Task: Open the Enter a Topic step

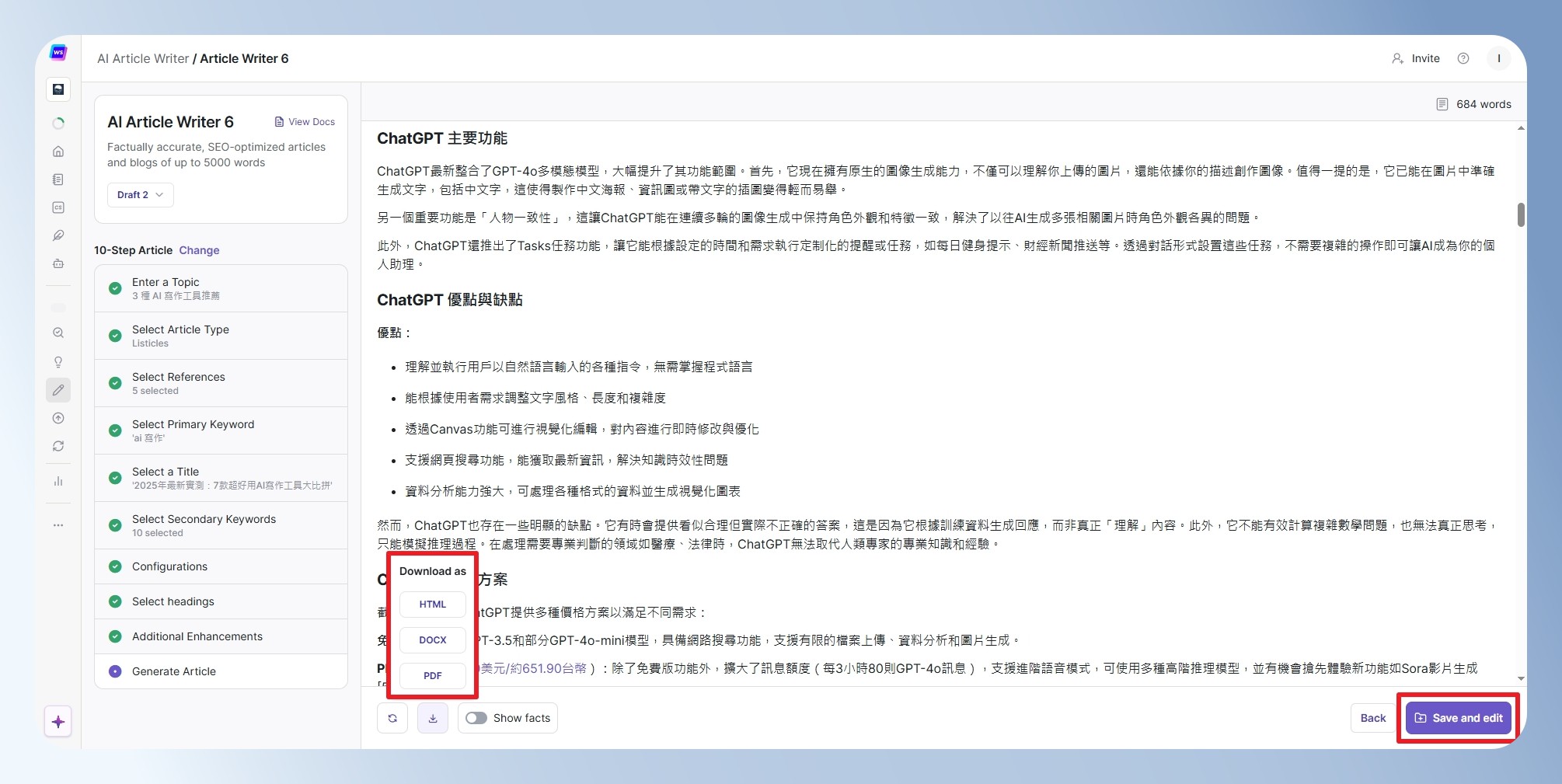Action: click(221, 288)
